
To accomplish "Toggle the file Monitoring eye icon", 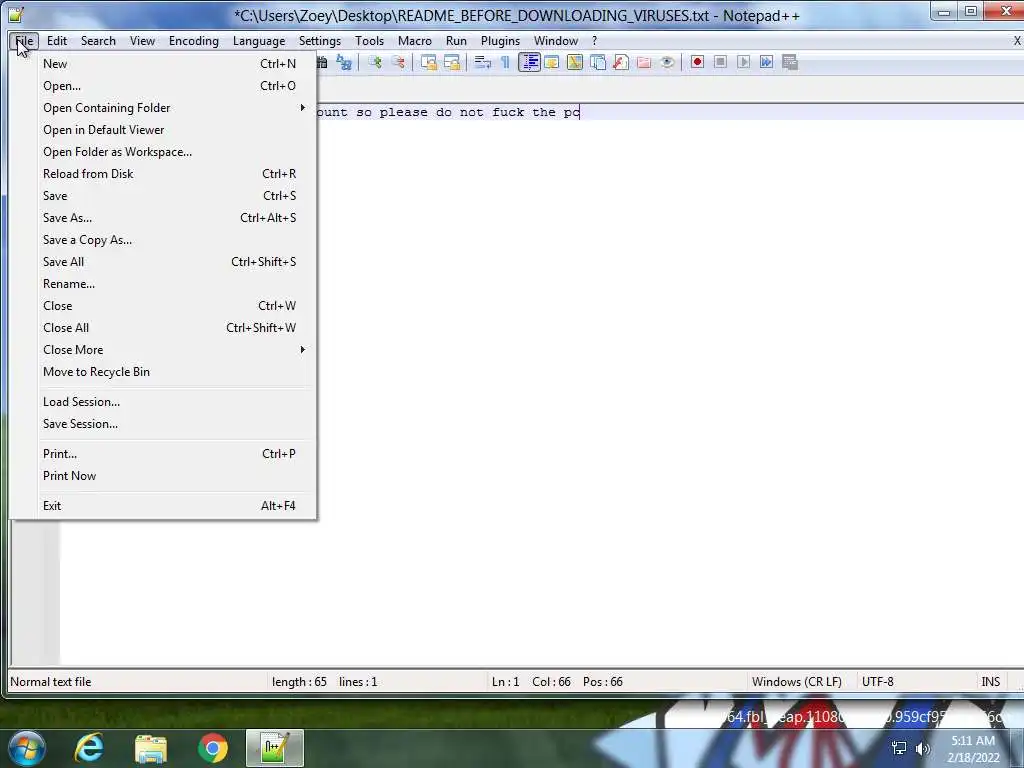I will pos(667,62).
